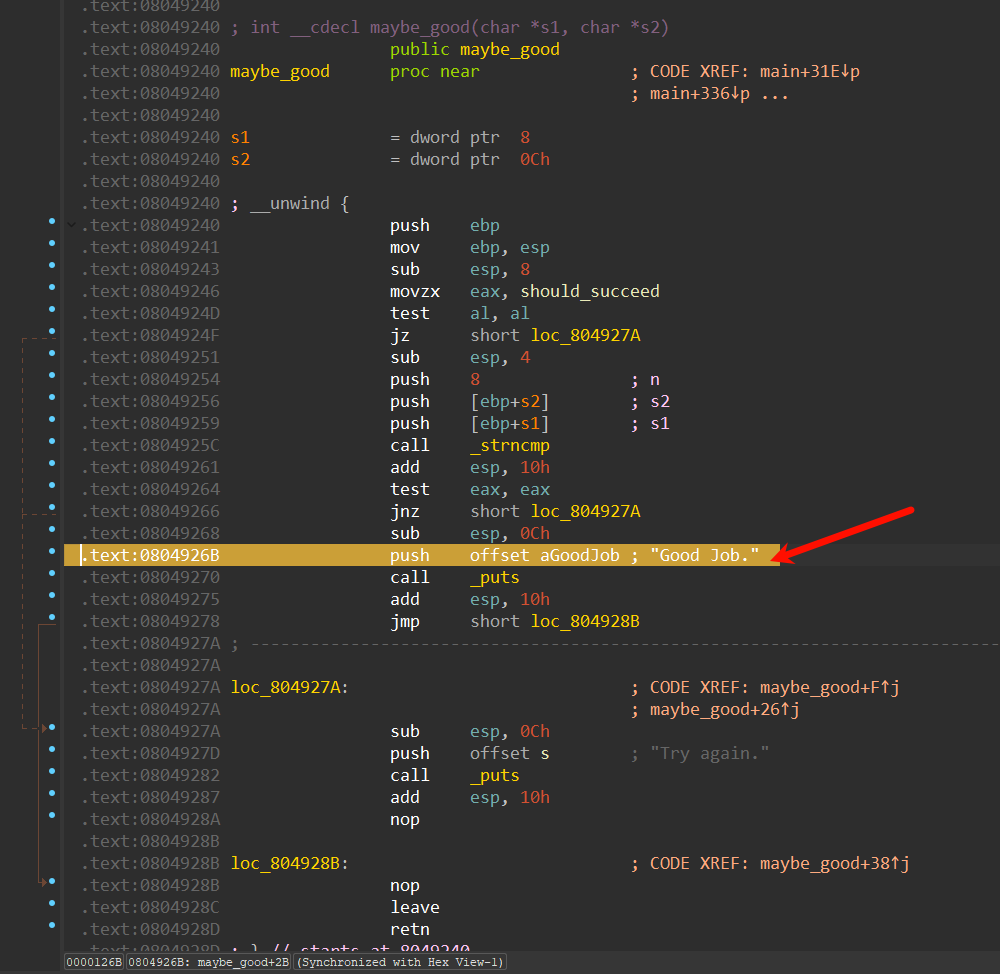
Task: Select 'retn' instruction line
Action: coord(410,929)
